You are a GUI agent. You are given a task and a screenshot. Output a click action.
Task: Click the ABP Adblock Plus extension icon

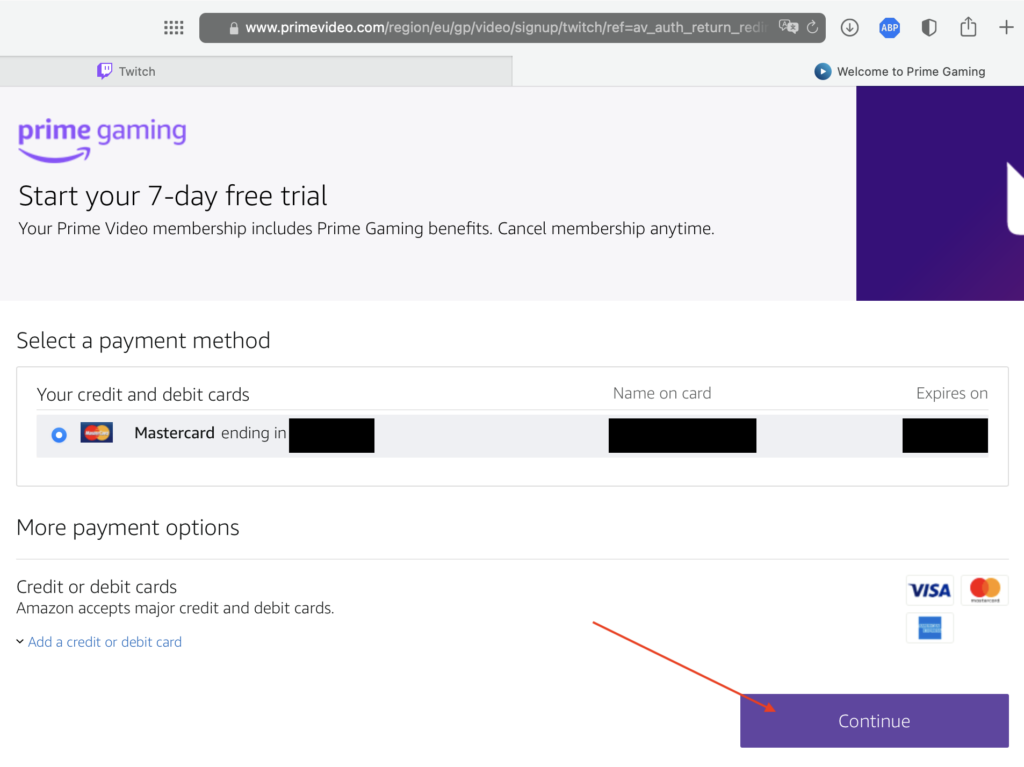(889, 28)
